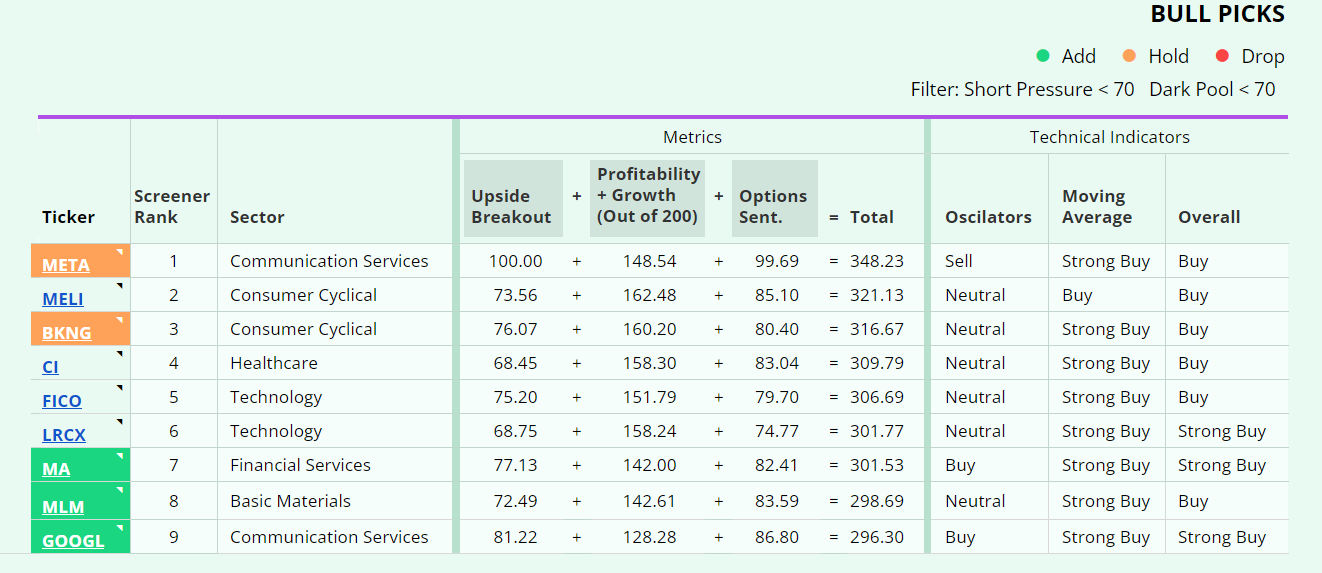Click GOOGL's options sentiment value 86.80

click(x=777, y=537)
